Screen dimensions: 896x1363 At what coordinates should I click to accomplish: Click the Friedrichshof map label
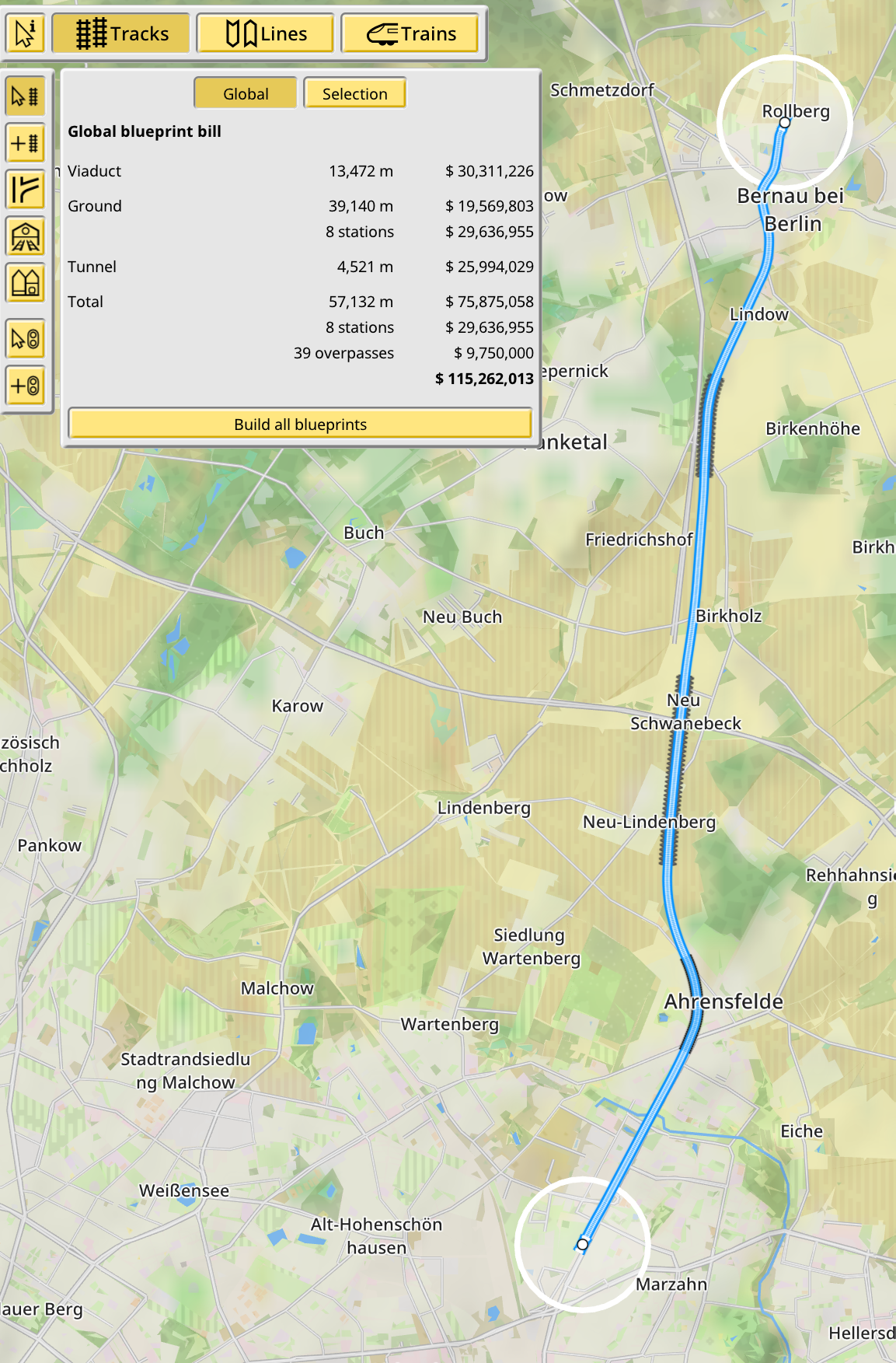click(639, 540)
